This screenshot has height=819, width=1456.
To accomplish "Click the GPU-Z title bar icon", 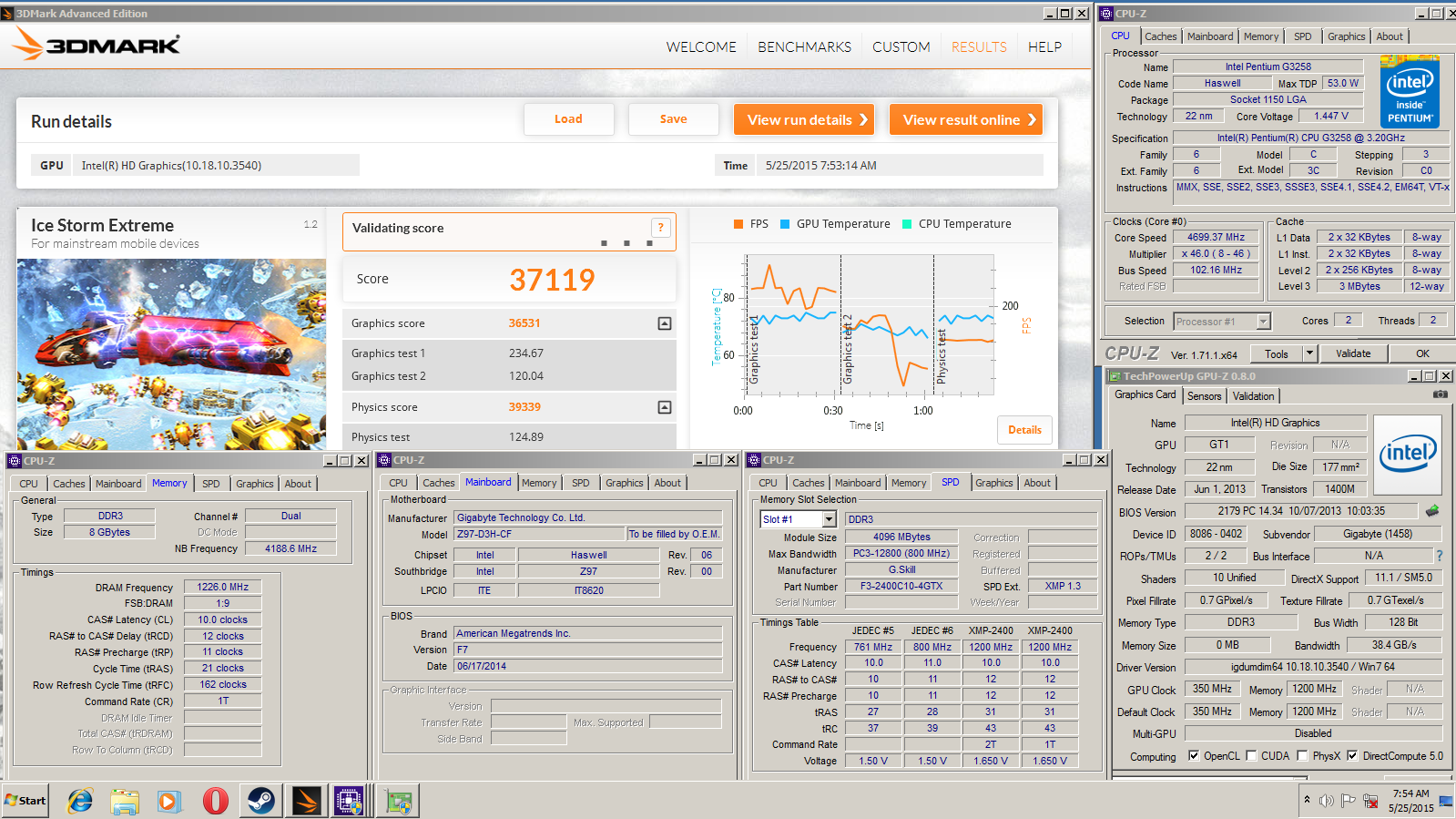I will point(1115,375).
